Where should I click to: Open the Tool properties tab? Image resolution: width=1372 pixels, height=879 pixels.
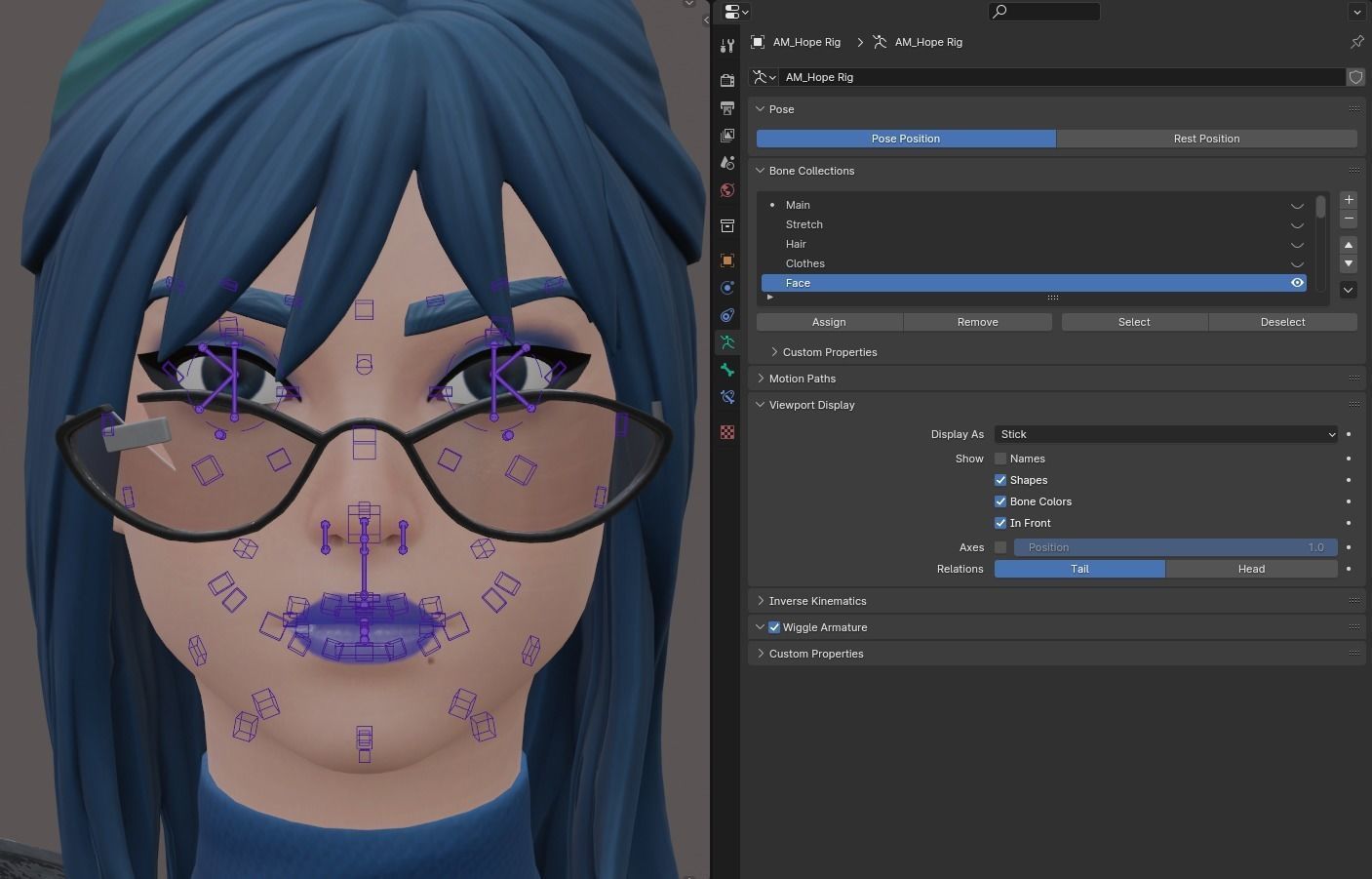pyautogui.click(x=727, y=46)
